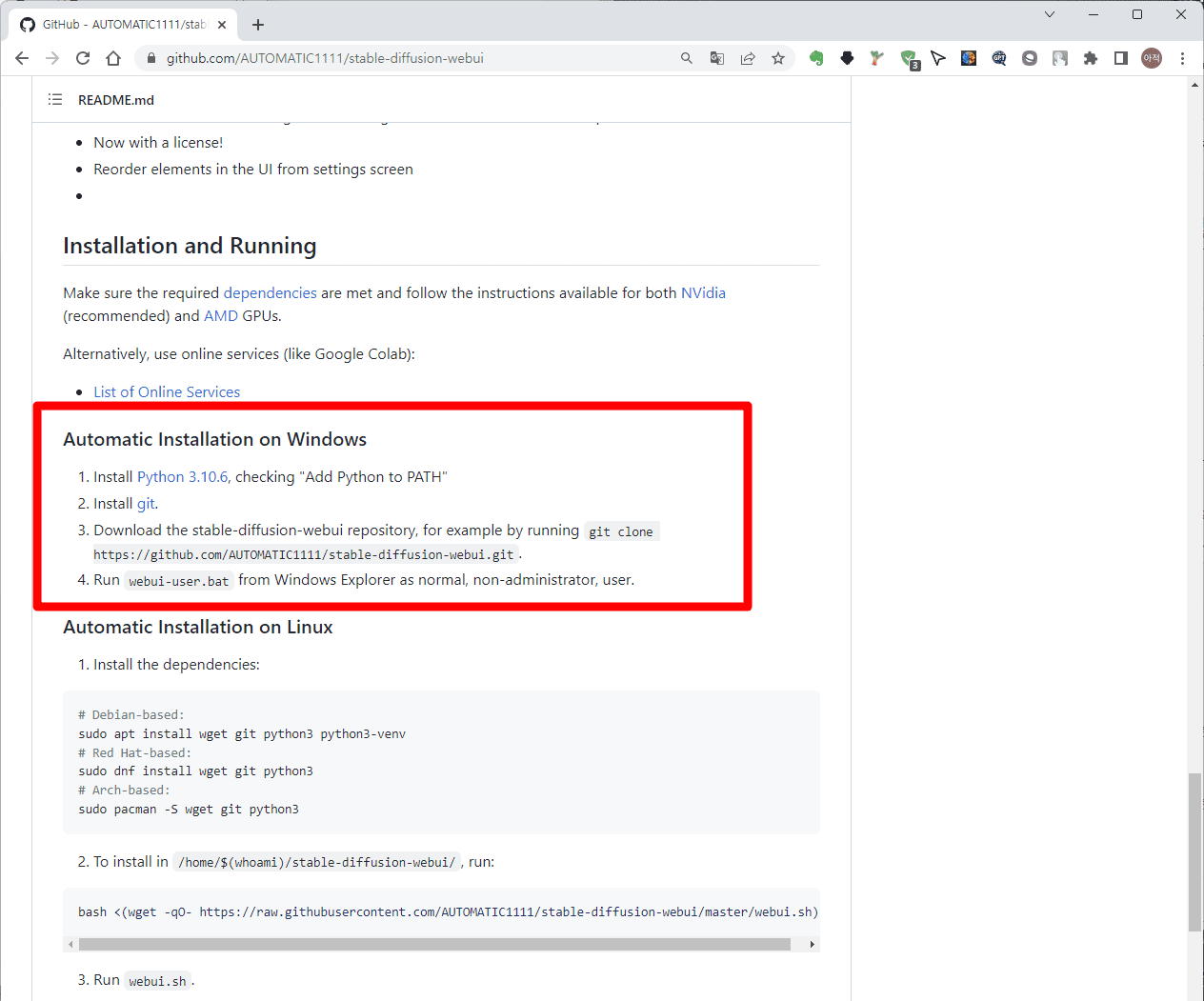Click the git clone code snippet
This screenshot has height=1001, width=1204.
(621, 531)
